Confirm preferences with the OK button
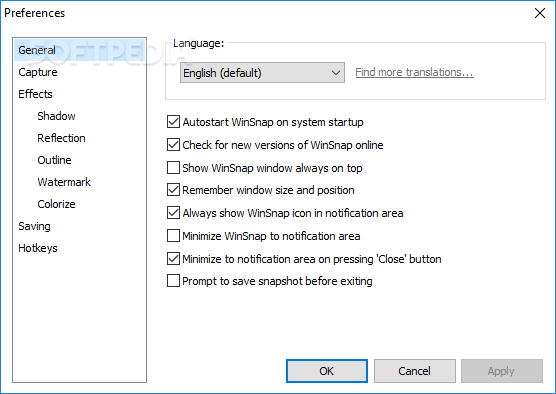 pyautogui.click(x=327, y=371)
